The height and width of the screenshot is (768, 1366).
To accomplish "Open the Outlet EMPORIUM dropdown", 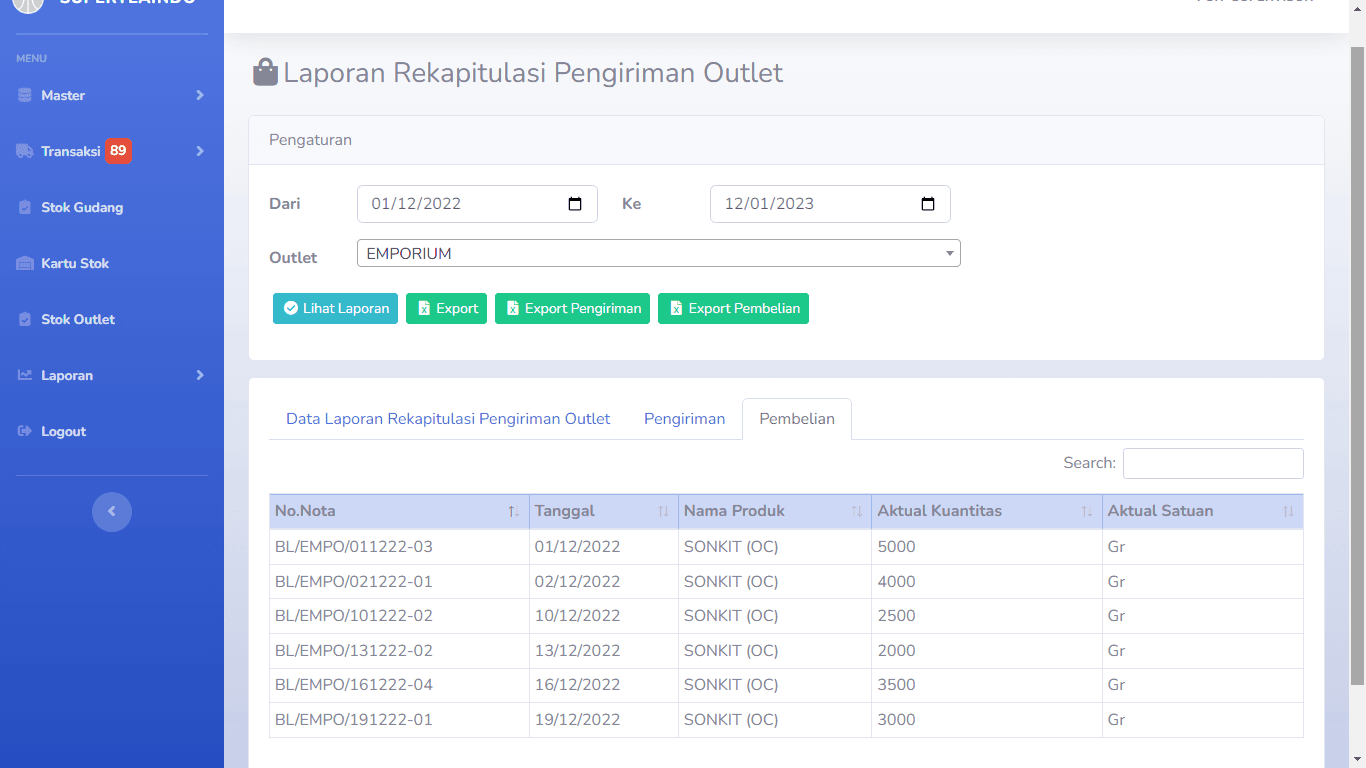I will (x=658, y=253).
